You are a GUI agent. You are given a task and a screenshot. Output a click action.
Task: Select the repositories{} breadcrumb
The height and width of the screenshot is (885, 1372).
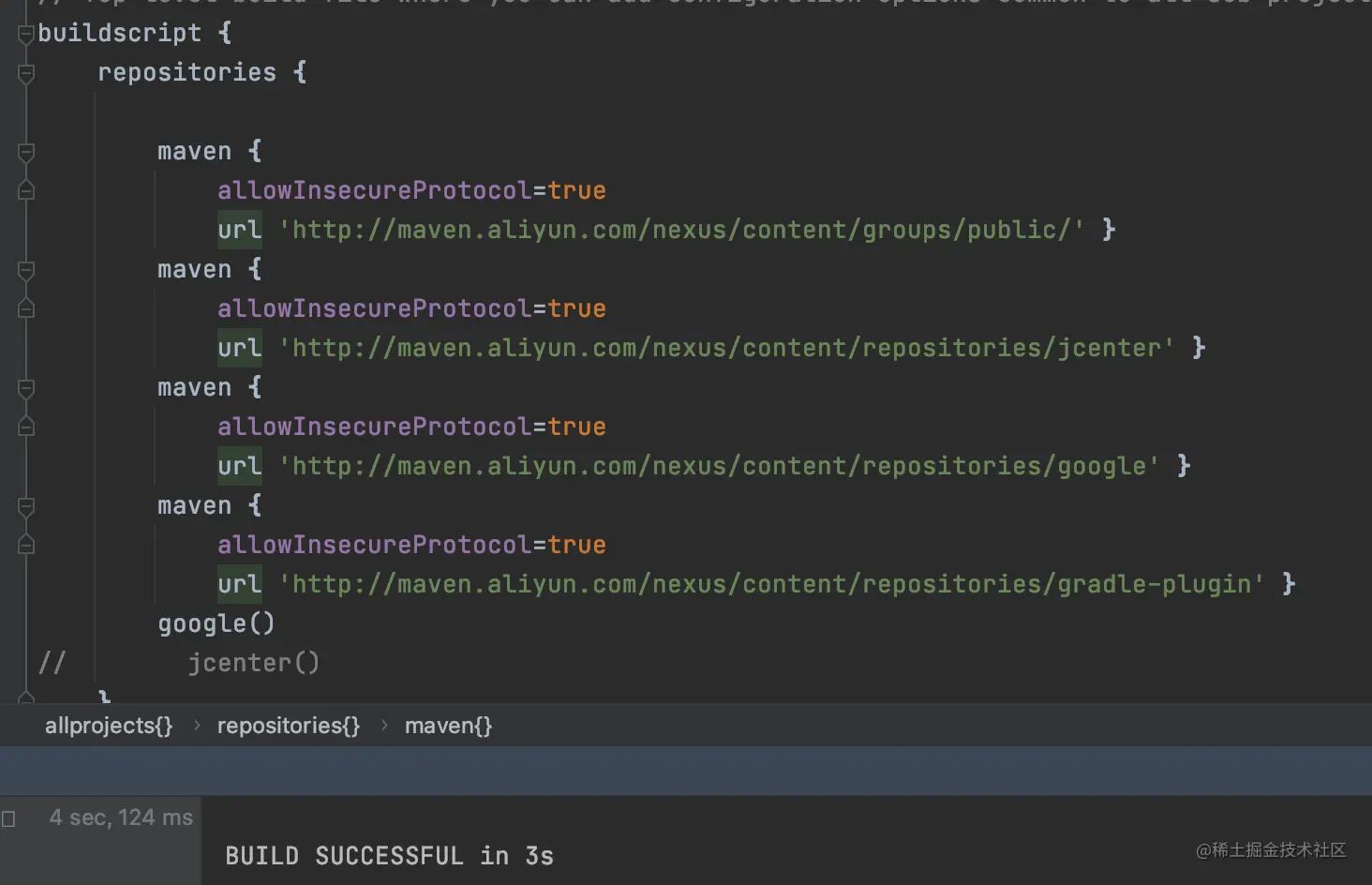(x=289, y=726)
